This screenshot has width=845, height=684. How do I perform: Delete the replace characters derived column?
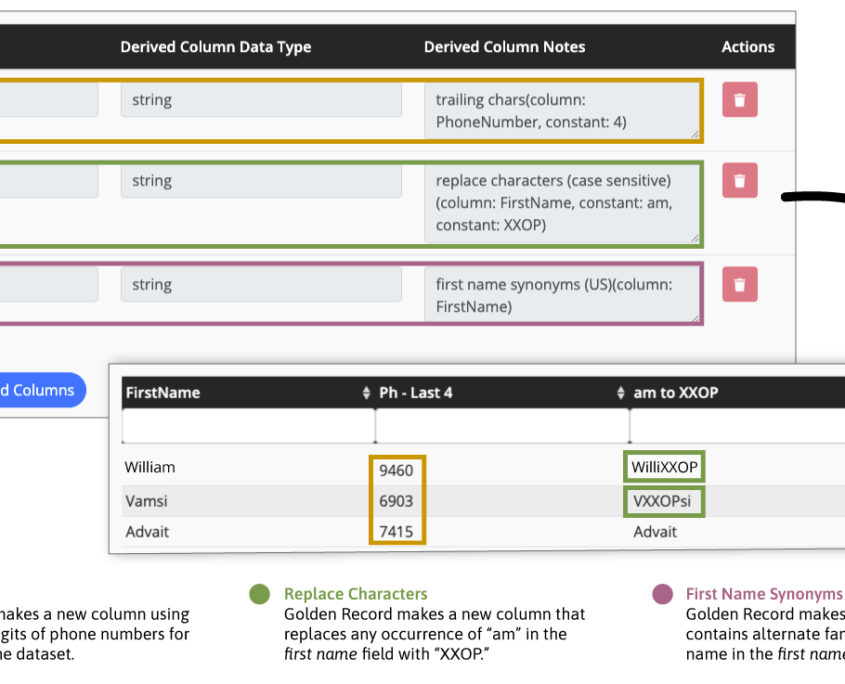pyautogui.click(x=740, y=181)
